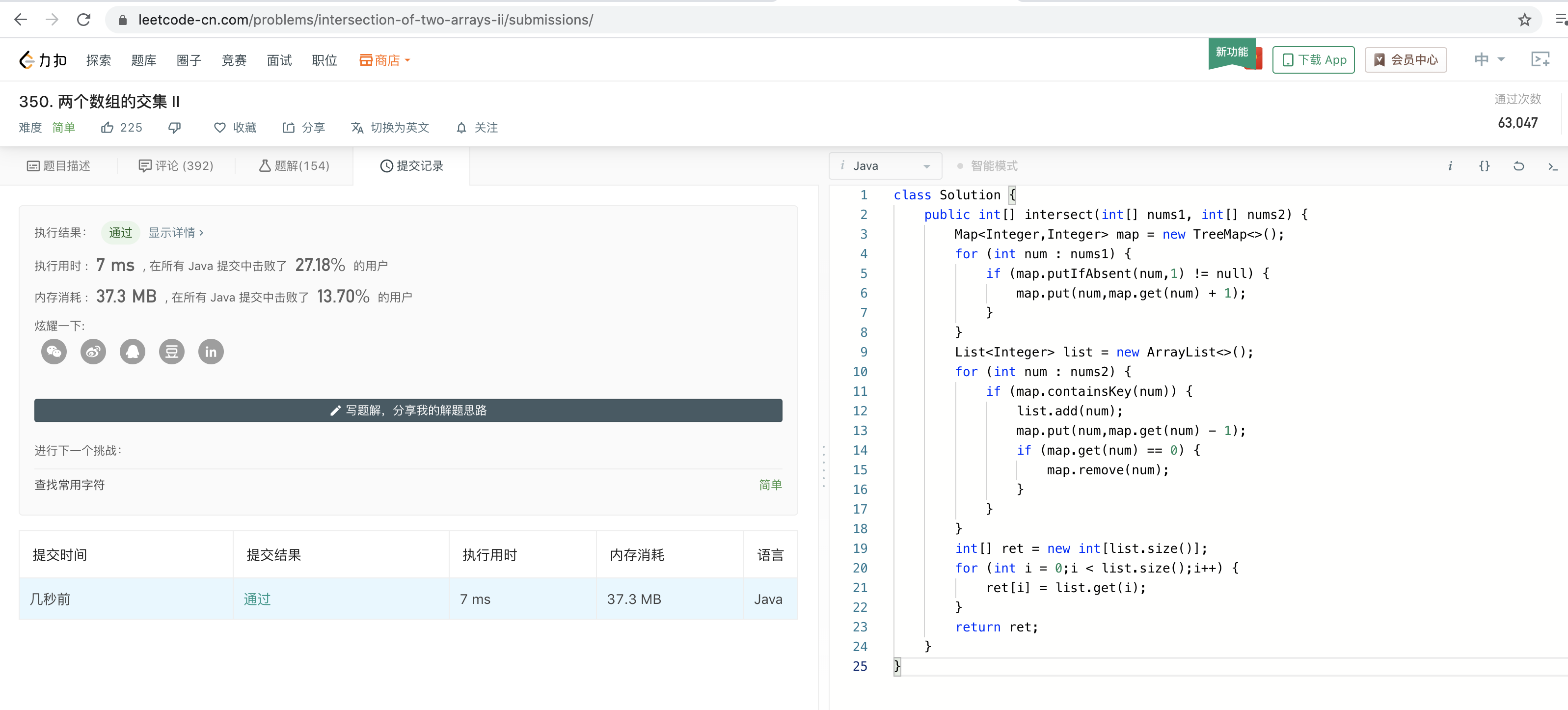Open next challenge 查找常用字符
This screenshot has width=1568, height=710.
(69, 485)
